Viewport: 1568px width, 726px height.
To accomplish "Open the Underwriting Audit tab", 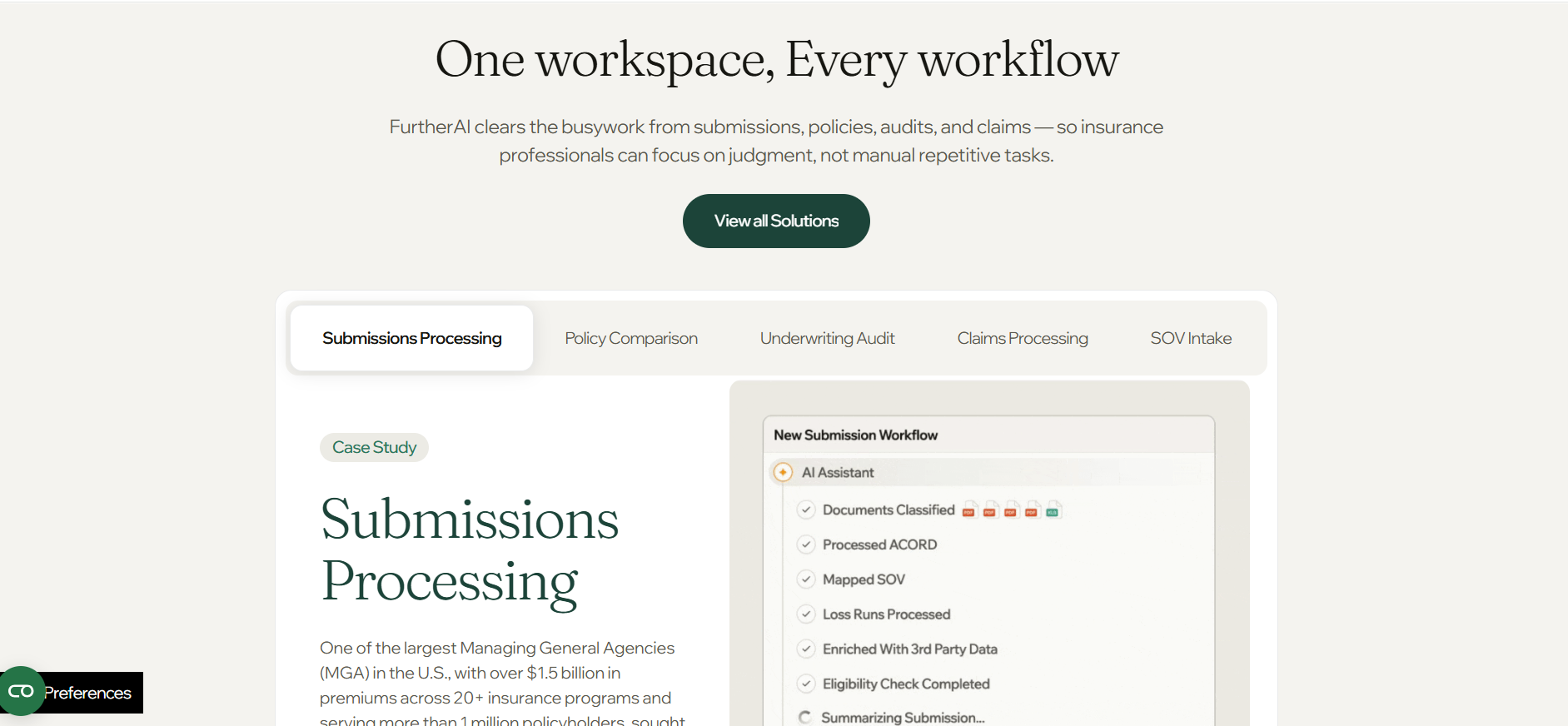I will 827,338.
